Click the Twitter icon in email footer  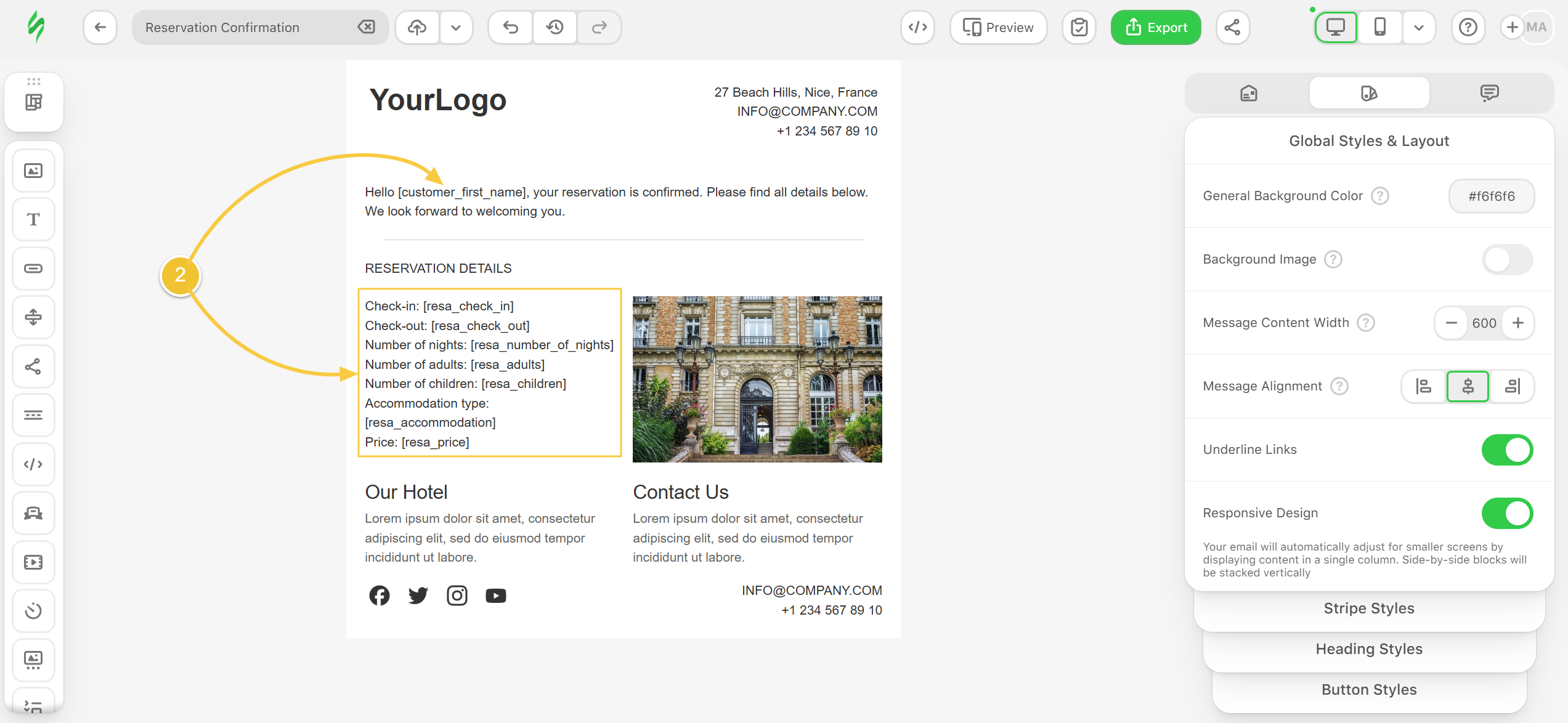pos(418,596)
